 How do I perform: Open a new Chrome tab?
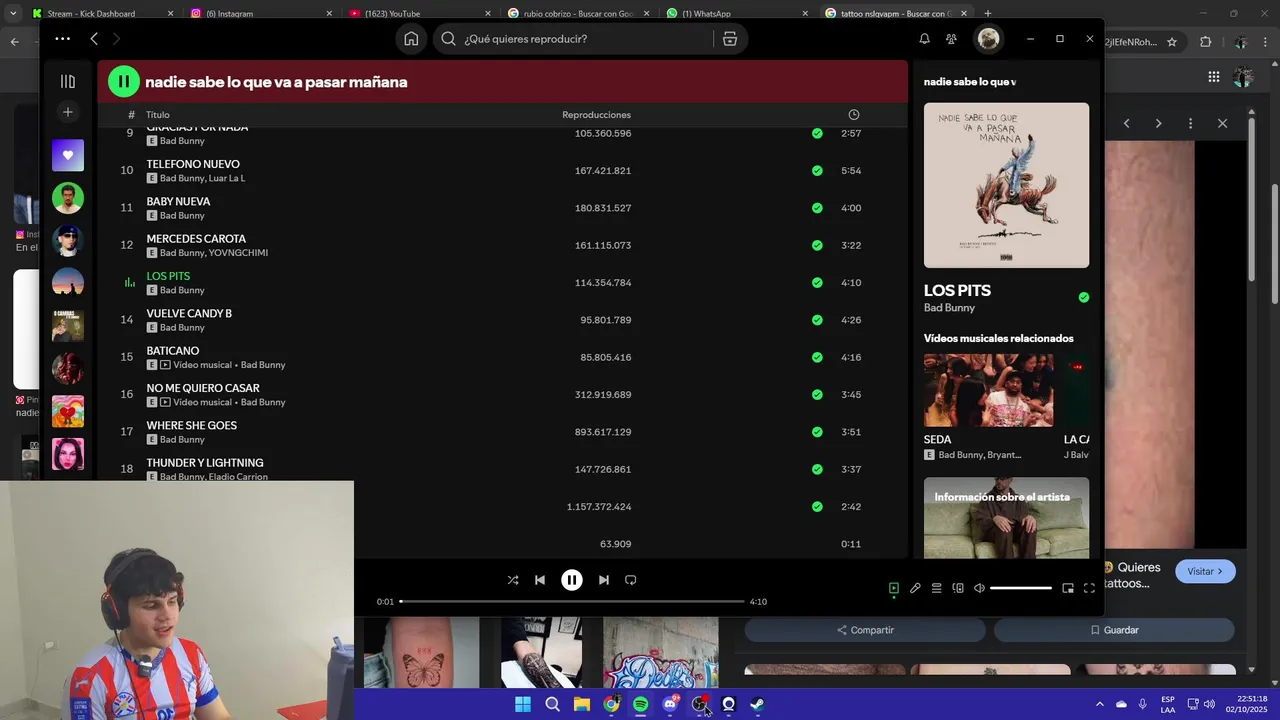(988, 14)
